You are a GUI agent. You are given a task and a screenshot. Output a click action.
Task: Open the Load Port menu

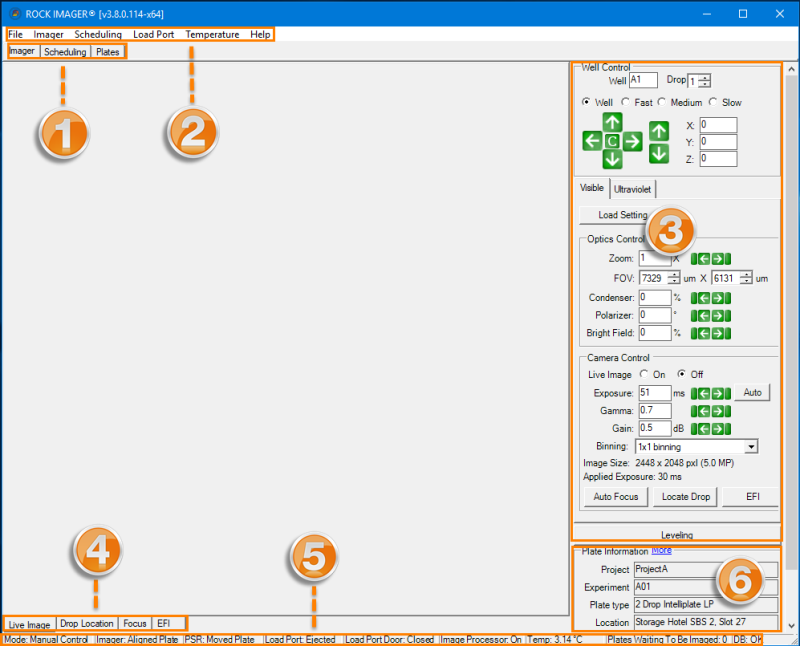pos(154,34)
